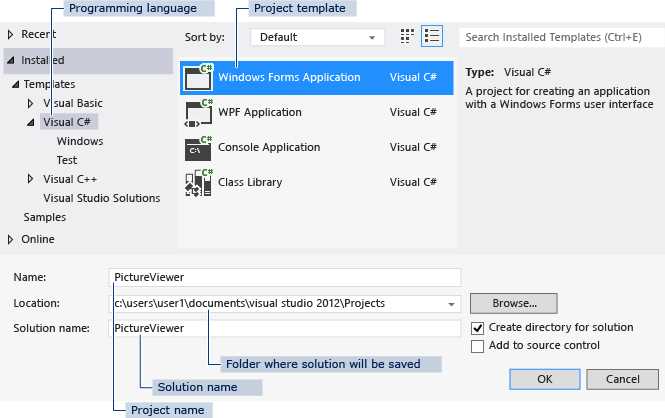Switch to small icons grid view
This screenshot has width=665, height=418.
[x=407, y=37]
